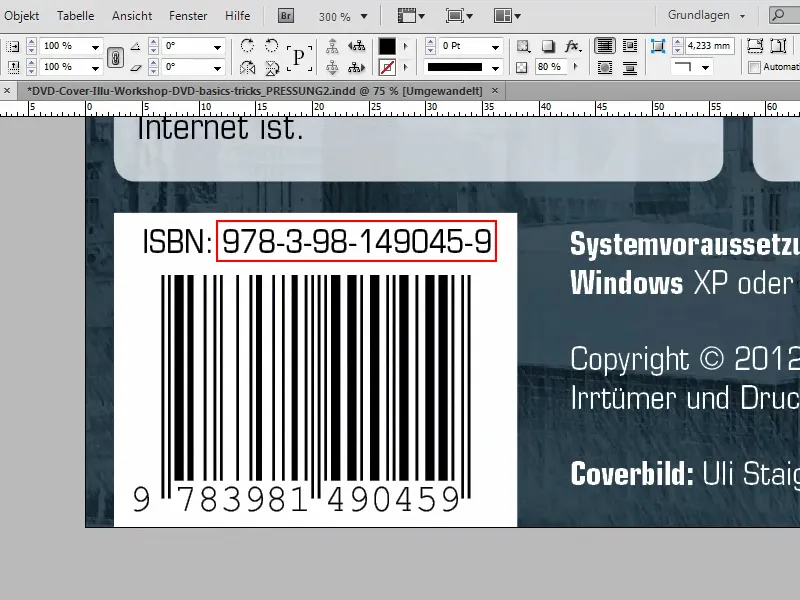Flip horizontal icon
Screen dimensions: 800x600
click(247, 67)
